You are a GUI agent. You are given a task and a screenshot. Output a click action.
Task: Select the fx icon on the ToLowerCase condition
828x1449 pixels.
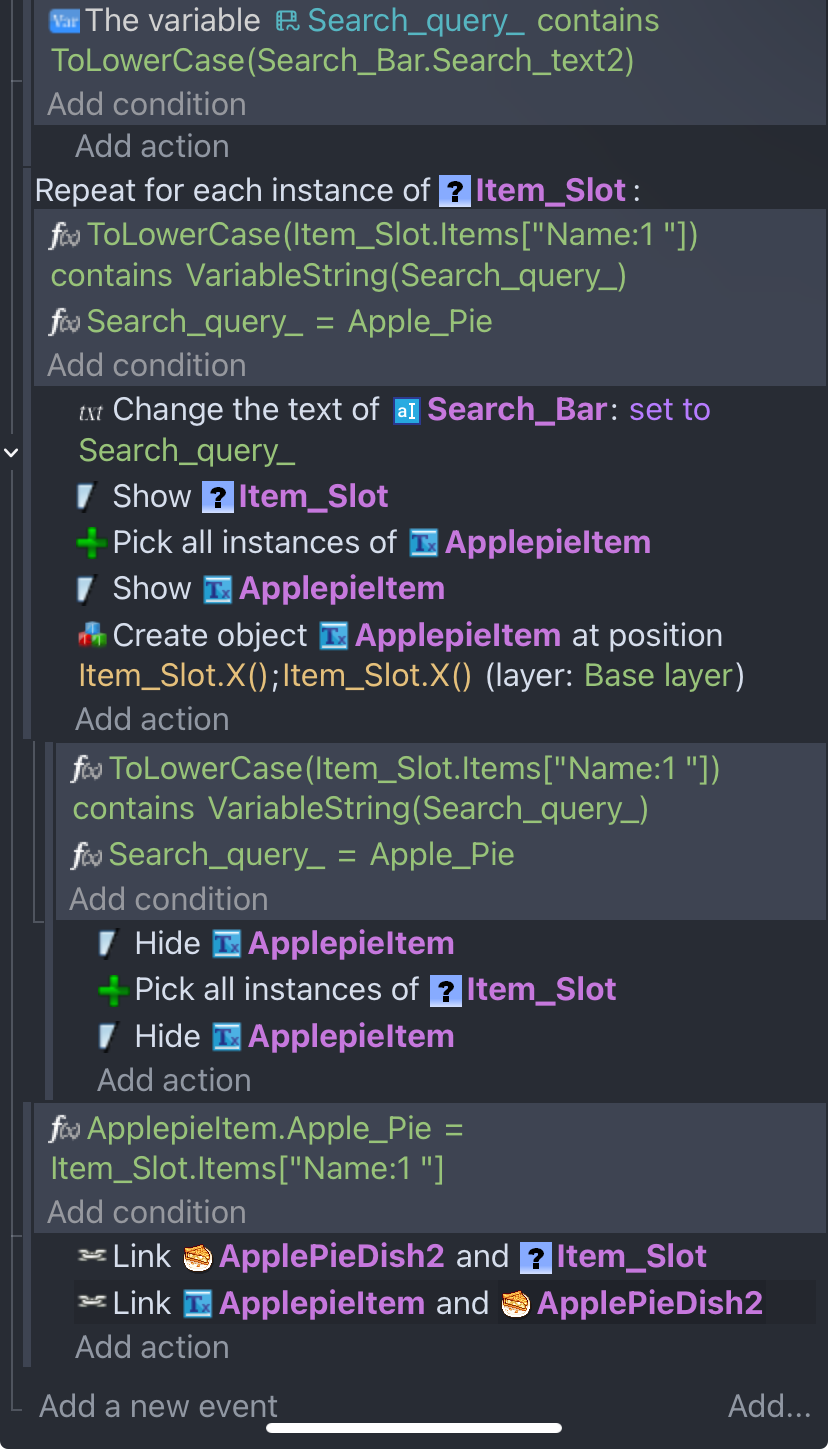click(62, 234)
